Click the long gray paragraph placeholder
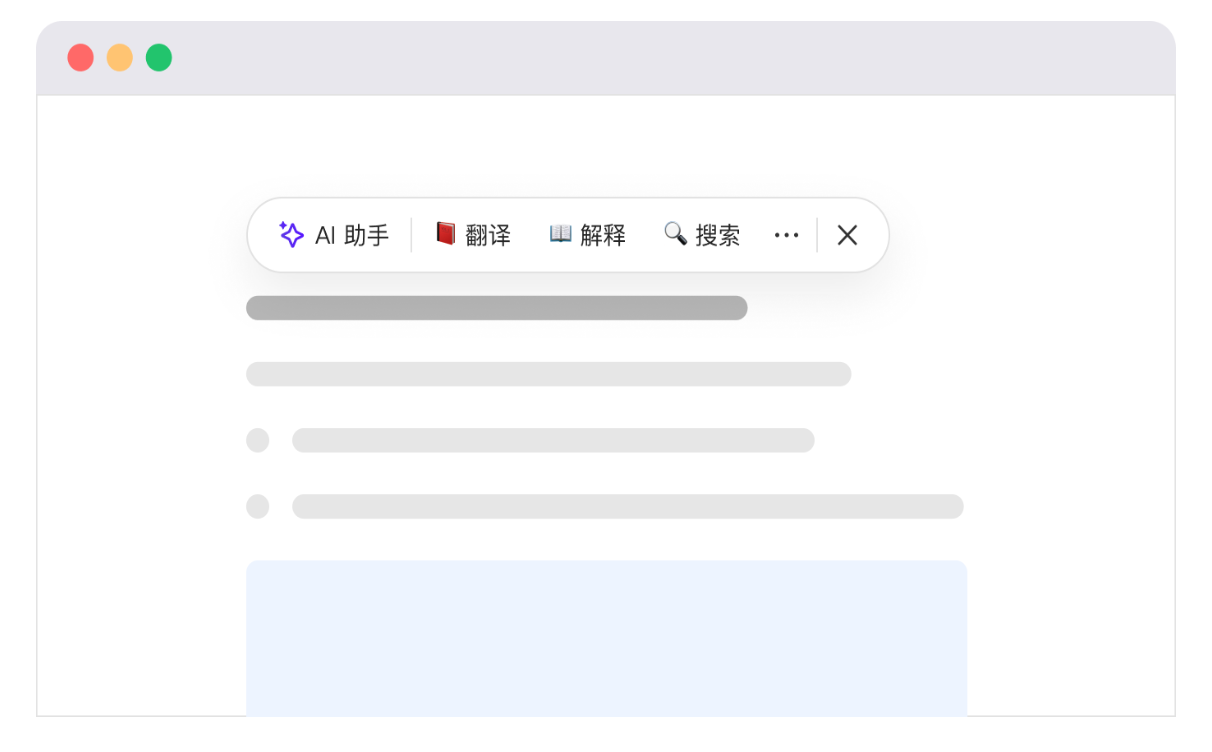This screenshot has height=752, width=1212. pyautogui.click(x=549, y=373)
